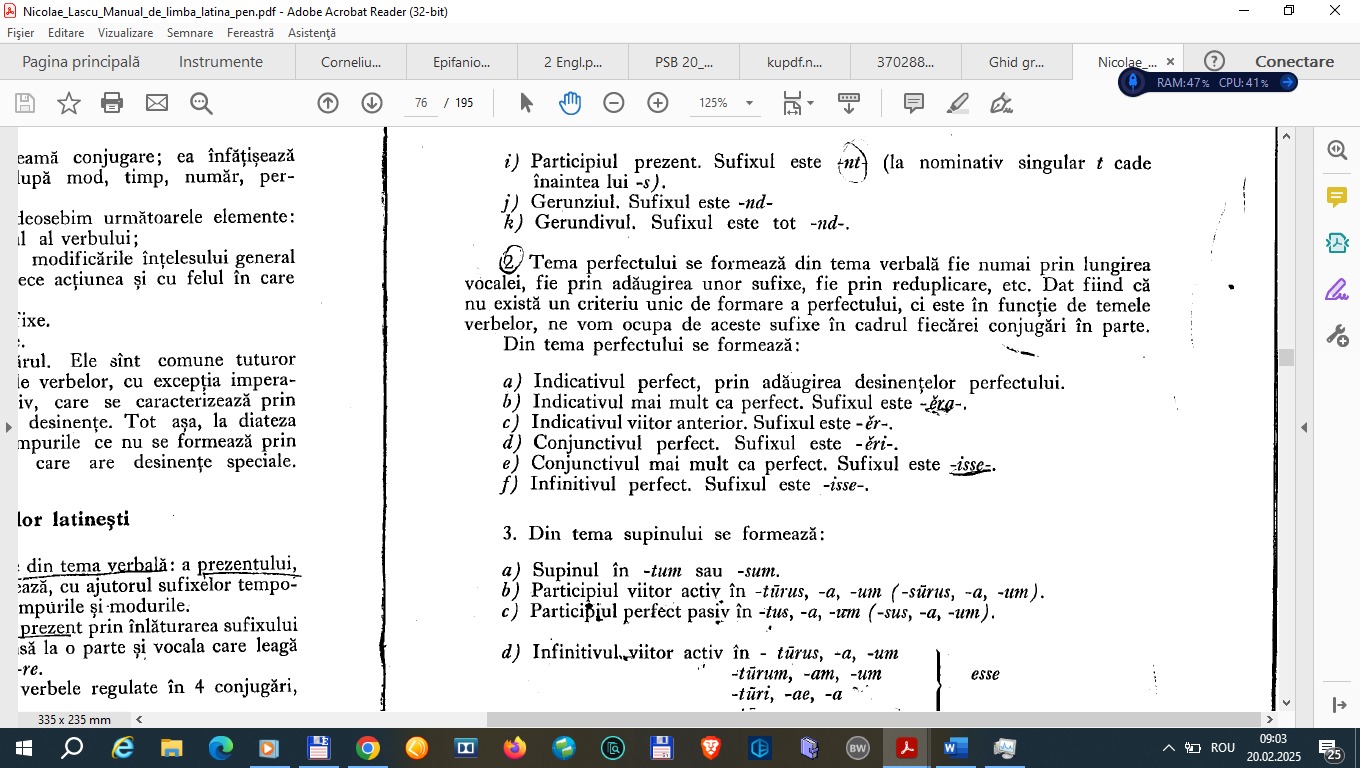Screen dimensions: 1360x768
Task: Zoom in with the plus icon
Action: click(x=658, y=103)
